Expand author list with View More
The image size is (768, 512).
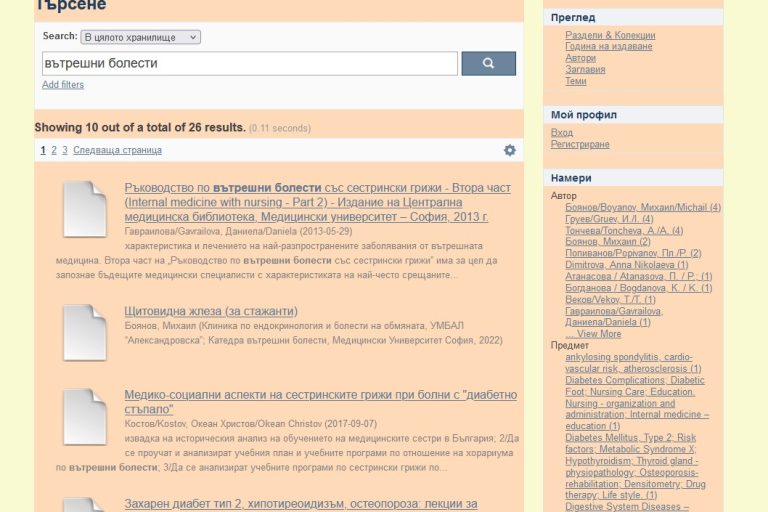pos(597,334)
